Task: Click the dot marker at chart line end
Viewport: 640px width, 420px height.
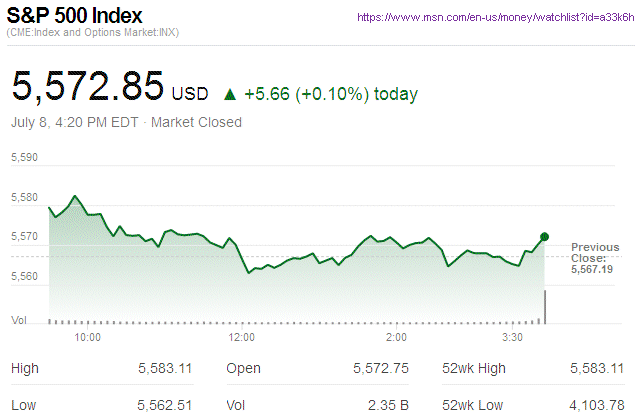Action: pyautogui.click(x=545, y=237)
